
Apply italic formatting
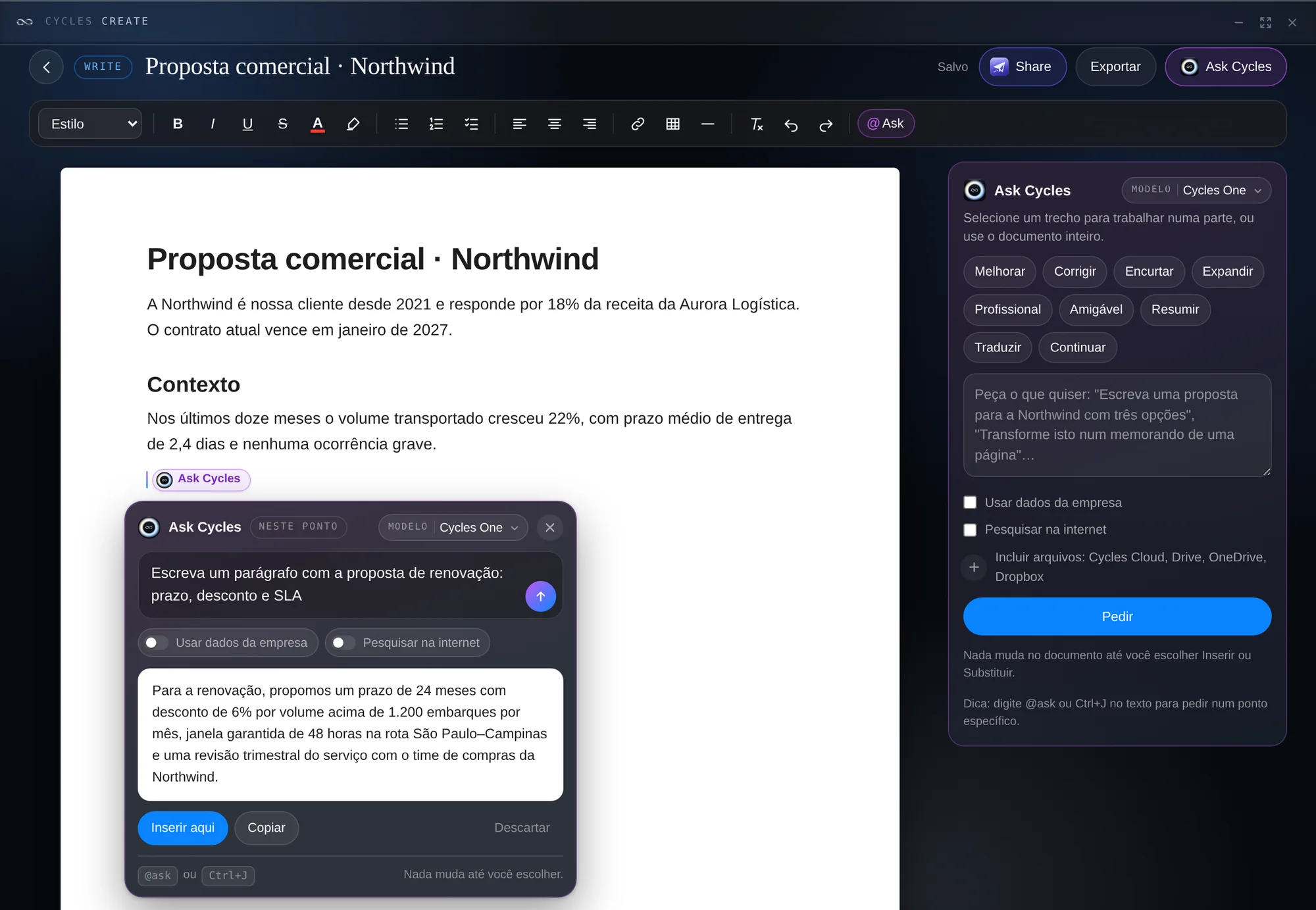pyautogui.click(x=213, y=124)
